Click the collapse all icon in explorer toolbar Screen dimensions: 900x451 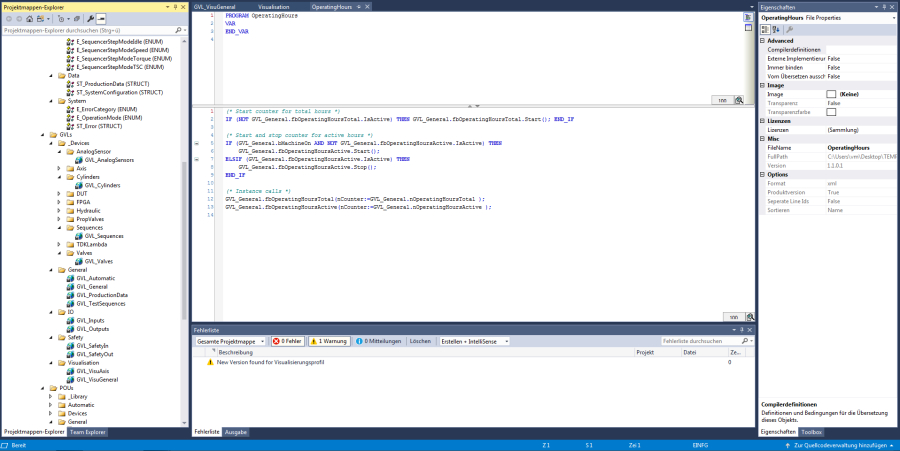click(75, 18)
